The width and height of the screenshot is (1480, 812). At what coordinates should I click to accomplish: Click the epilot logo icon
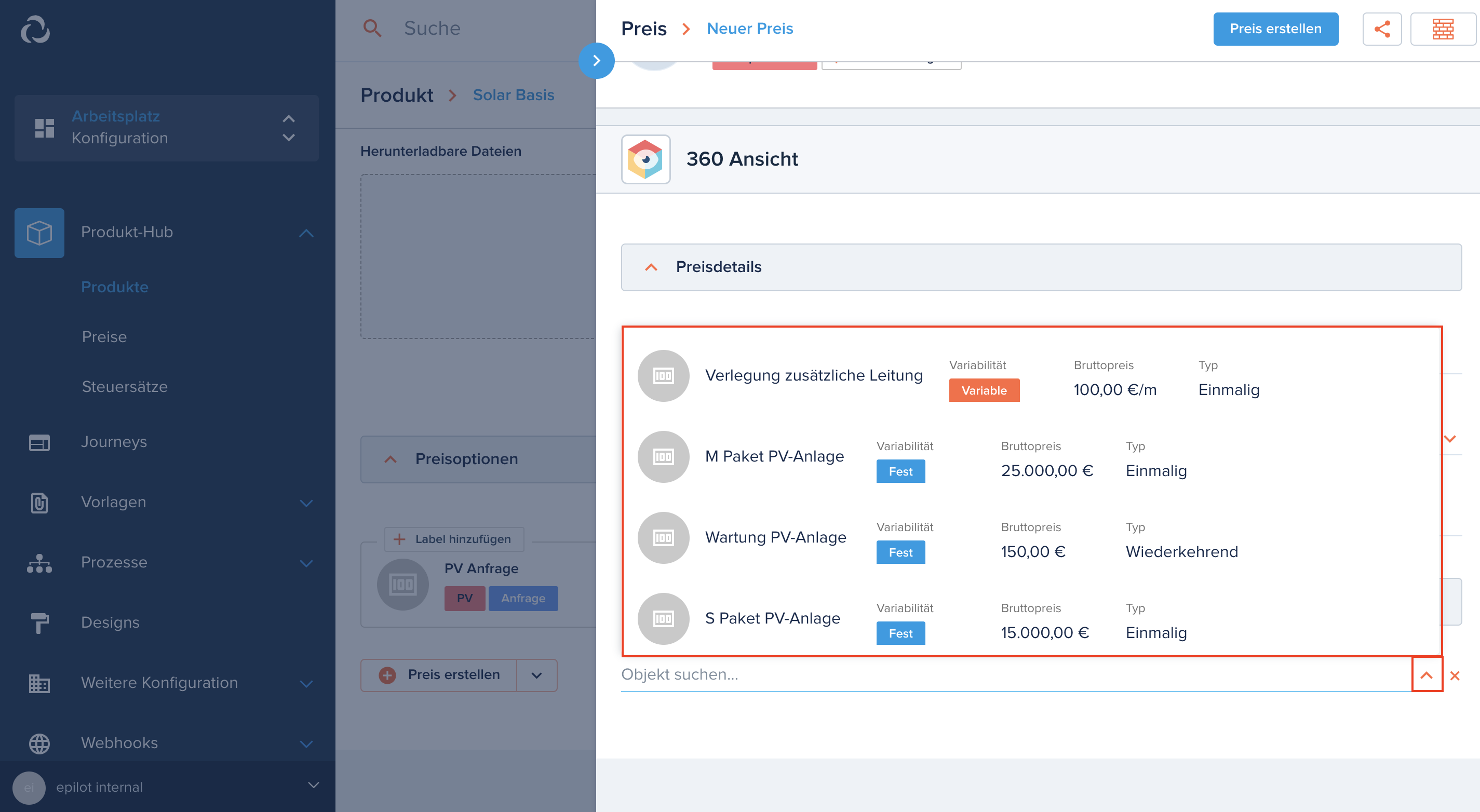pyautogui.click(x=36, y=29)
